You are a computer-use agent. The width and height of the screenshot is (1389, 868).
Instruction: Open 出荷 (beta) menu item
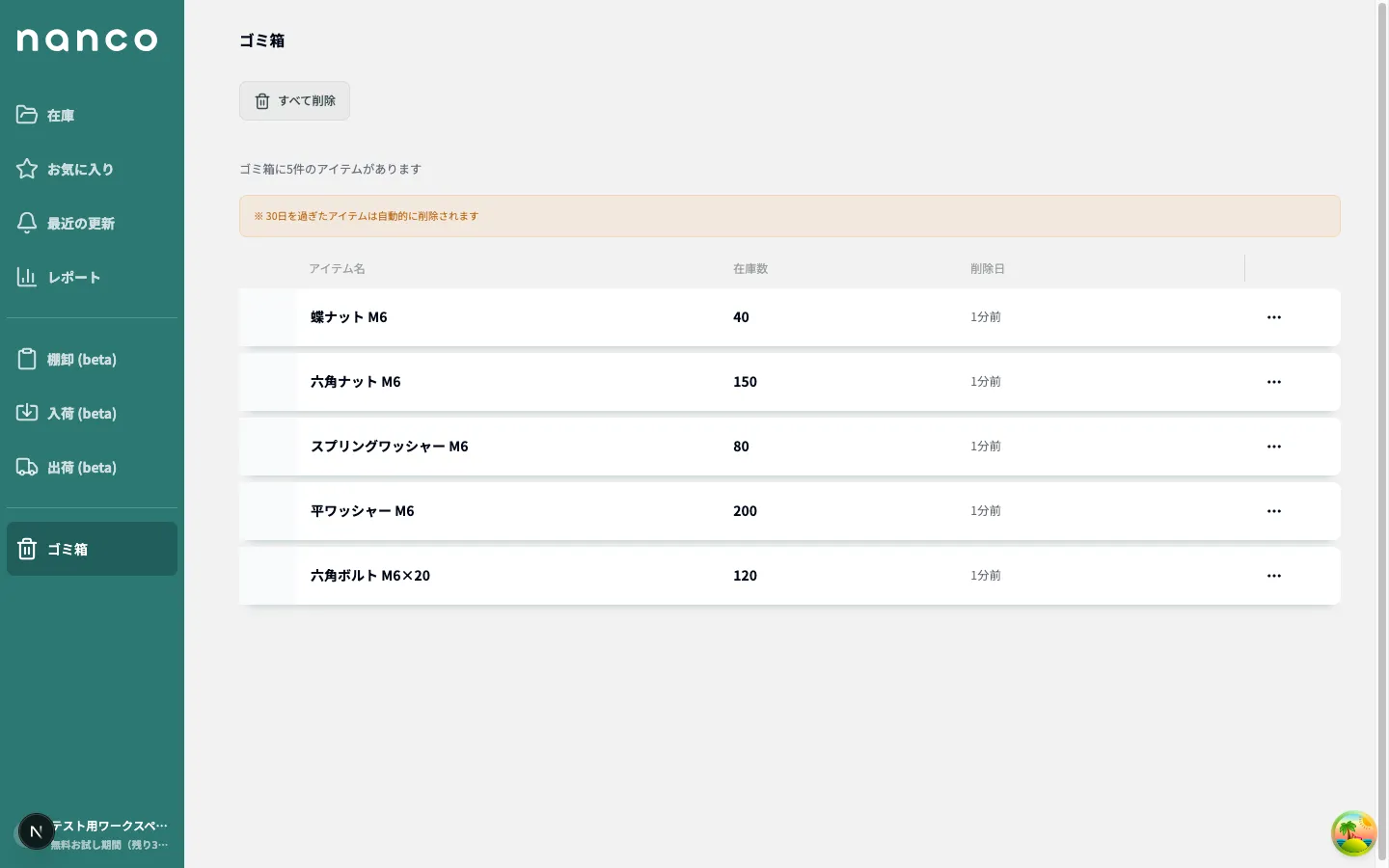pos(92,467)
